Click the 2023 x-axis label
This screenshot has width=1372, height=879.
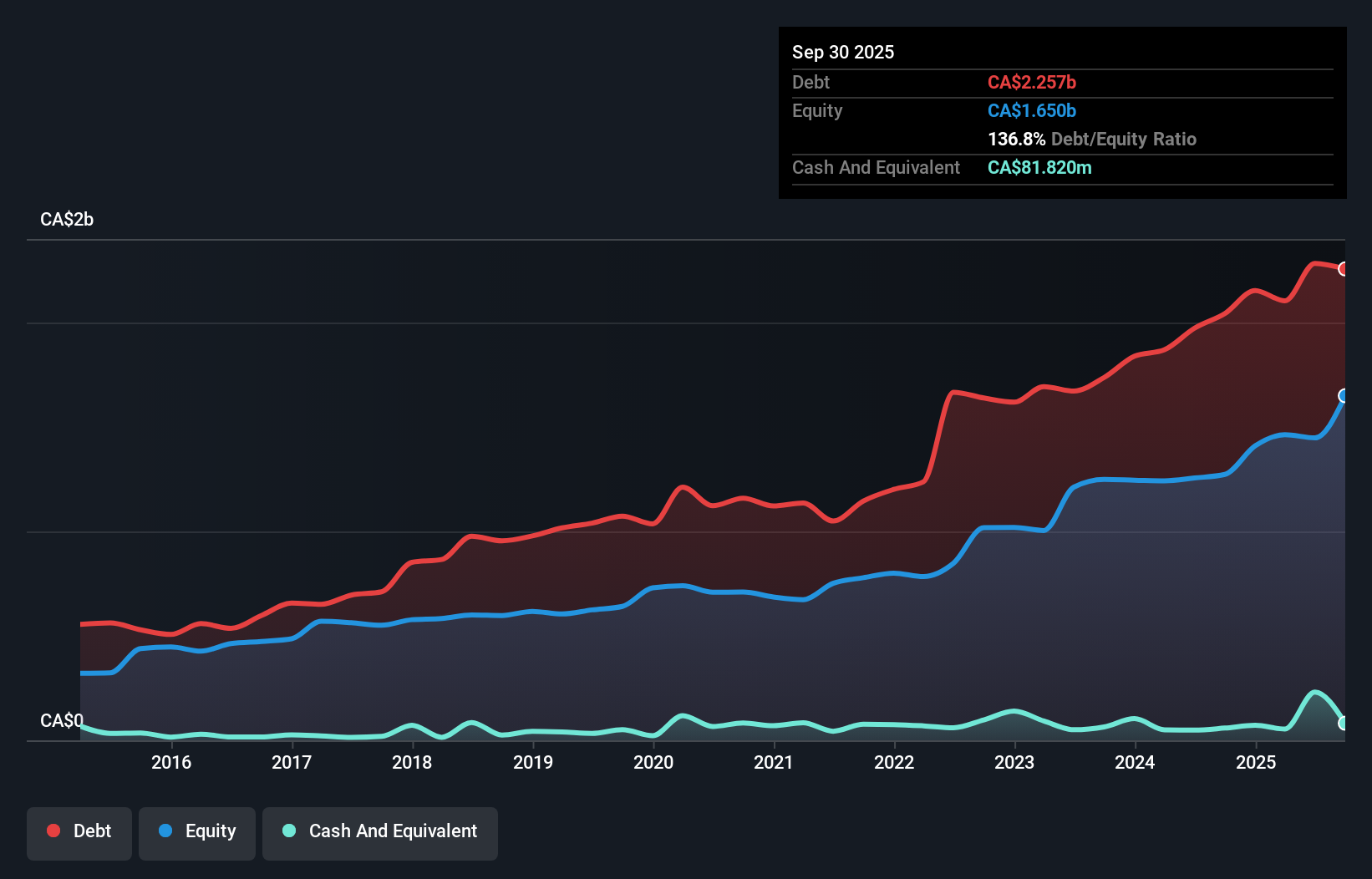pos(1014,762)
